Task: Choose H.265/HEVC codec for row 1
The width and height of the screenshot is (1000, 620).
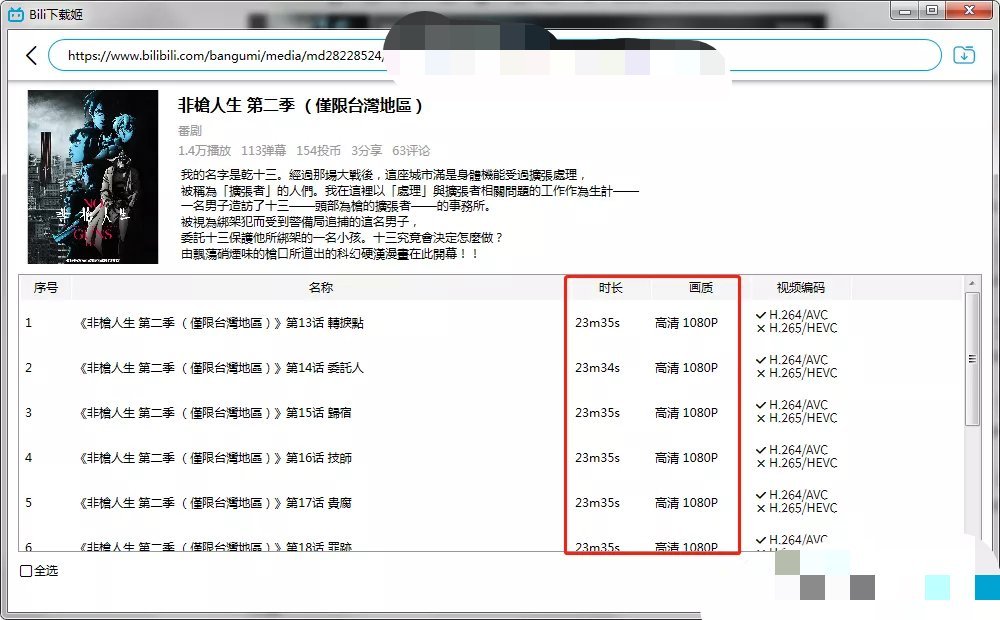Action: [797, 328]
